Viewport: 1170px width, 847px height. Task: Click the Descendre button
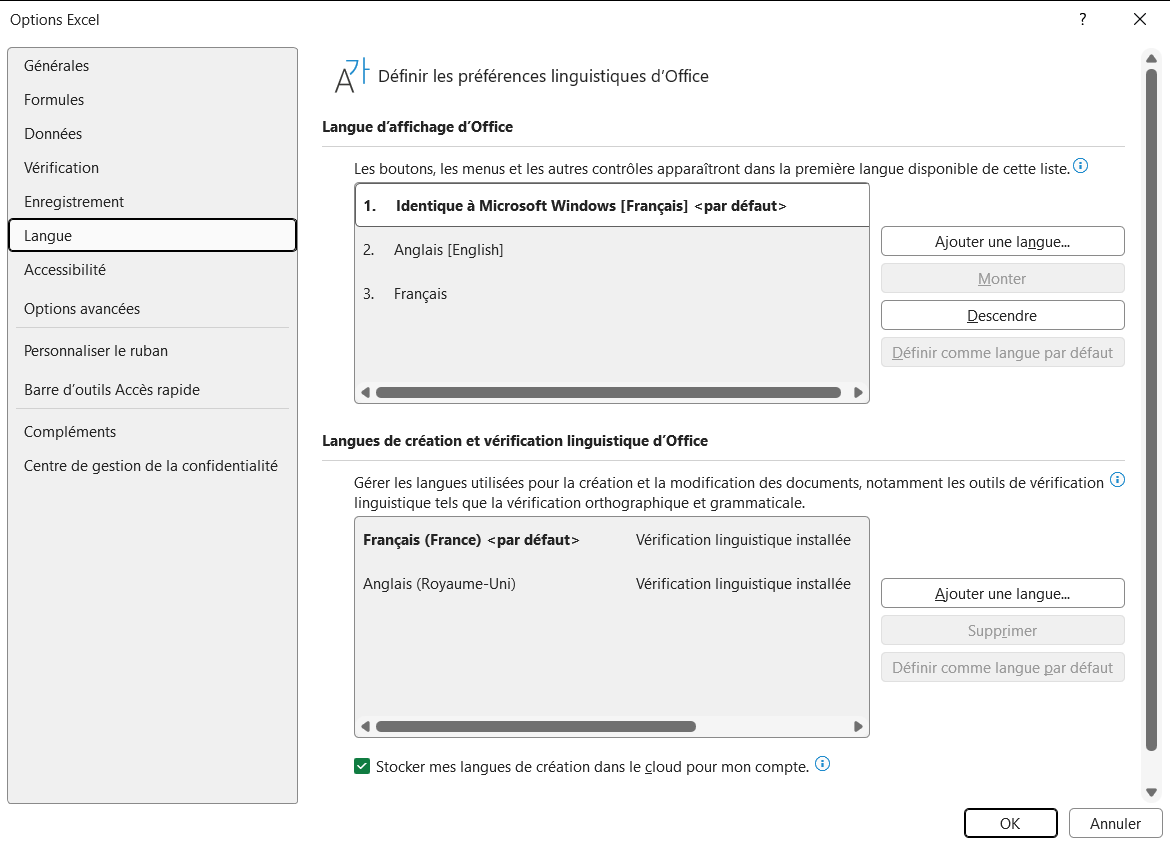click(x=1002, y=316)
